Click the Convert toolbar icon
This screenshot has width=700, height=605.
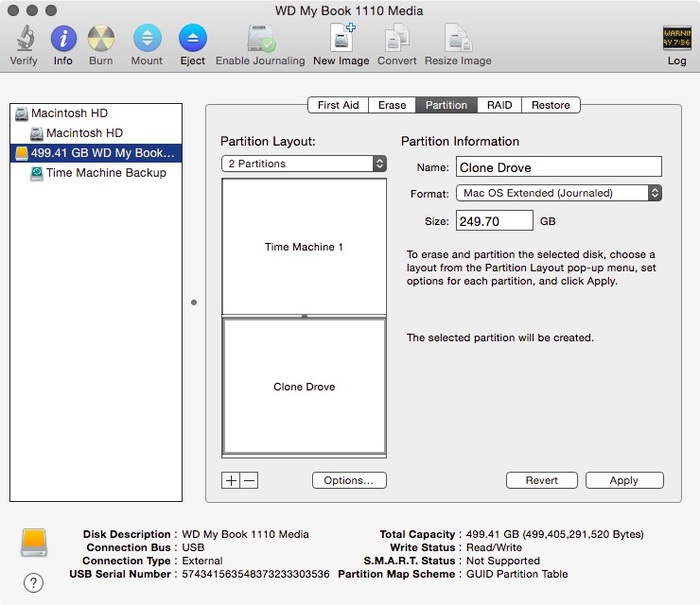click(x=396, y=38)
